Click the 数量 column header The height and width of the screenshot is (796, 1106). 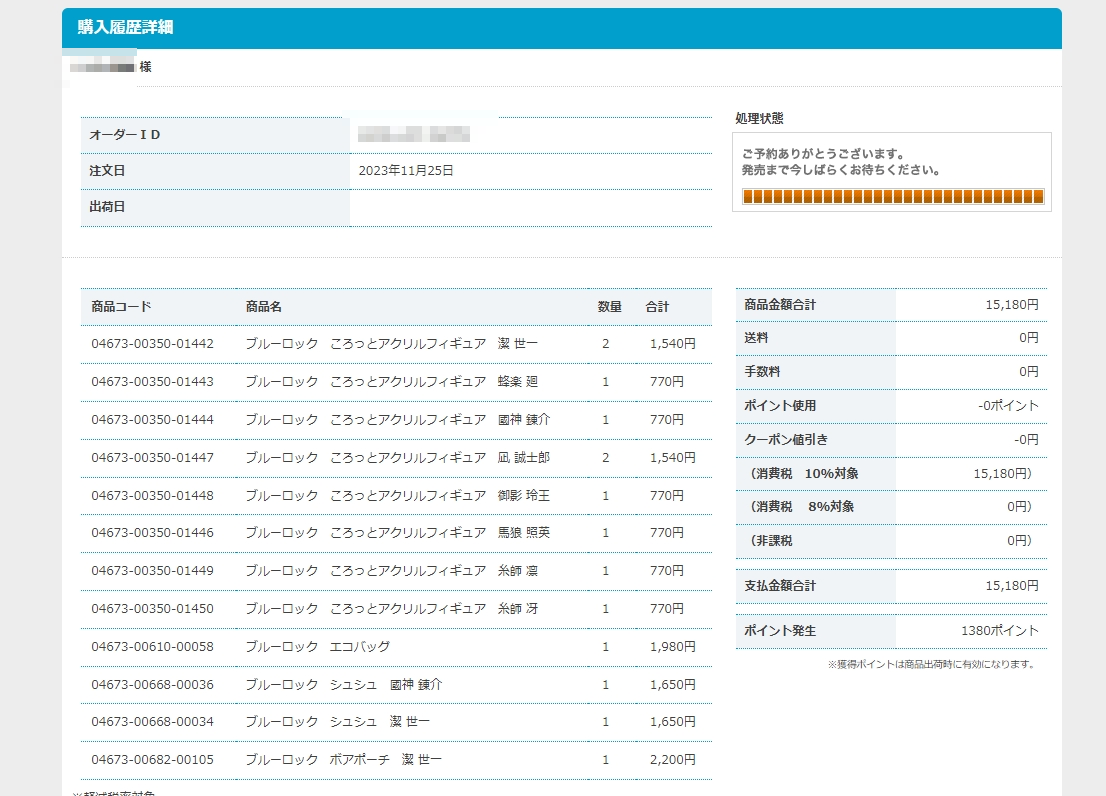(609, 307)
